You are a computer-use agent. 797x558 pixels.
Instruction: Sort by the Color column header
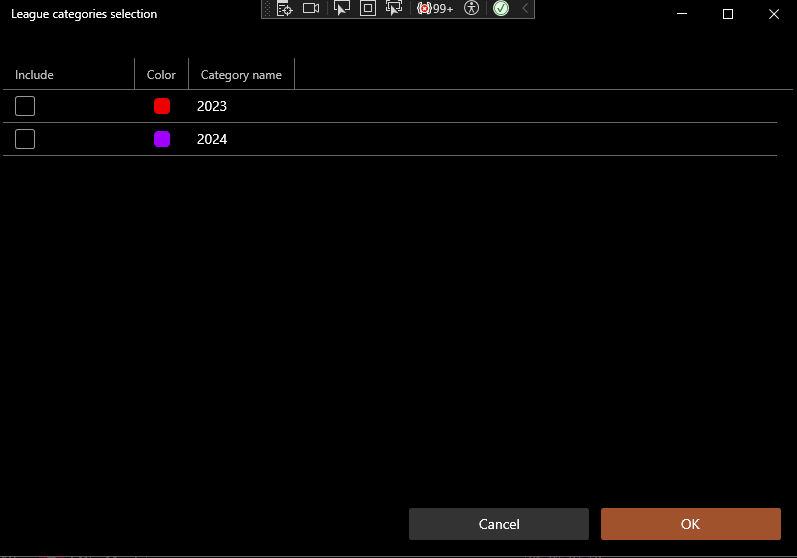pyautogui.click(x=161, y=75)
